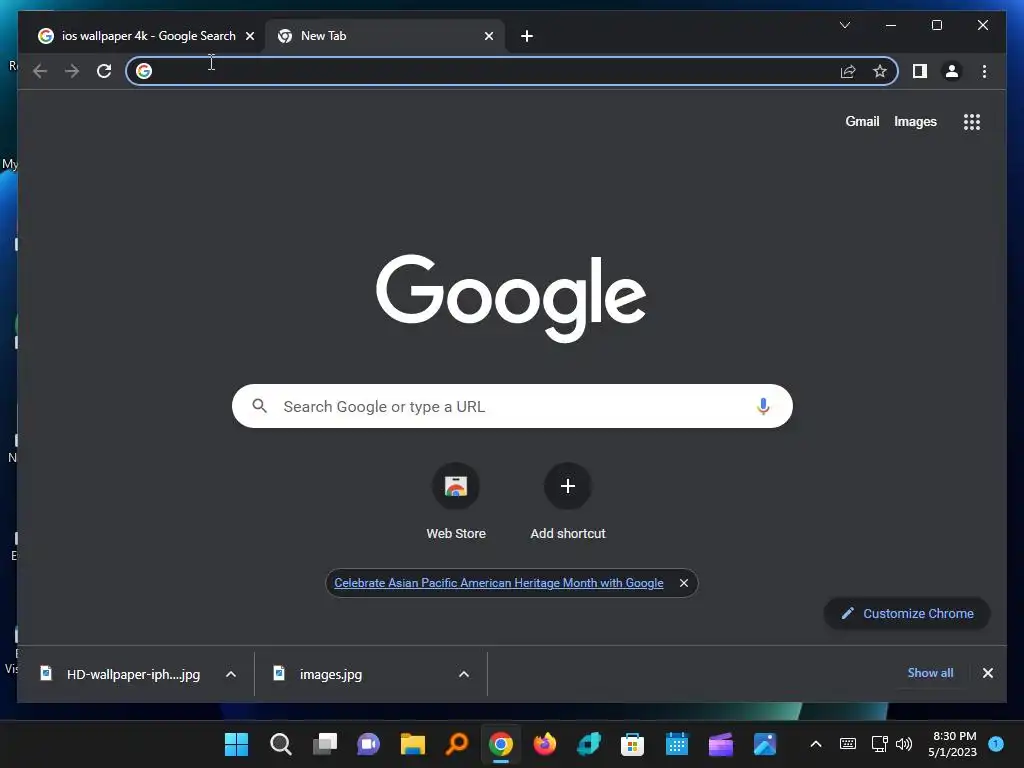Expand options for HD-wallpaper-iph download
Image resolution: width=1024 pixels, height=768 pixels.
(x=231, y=674)
